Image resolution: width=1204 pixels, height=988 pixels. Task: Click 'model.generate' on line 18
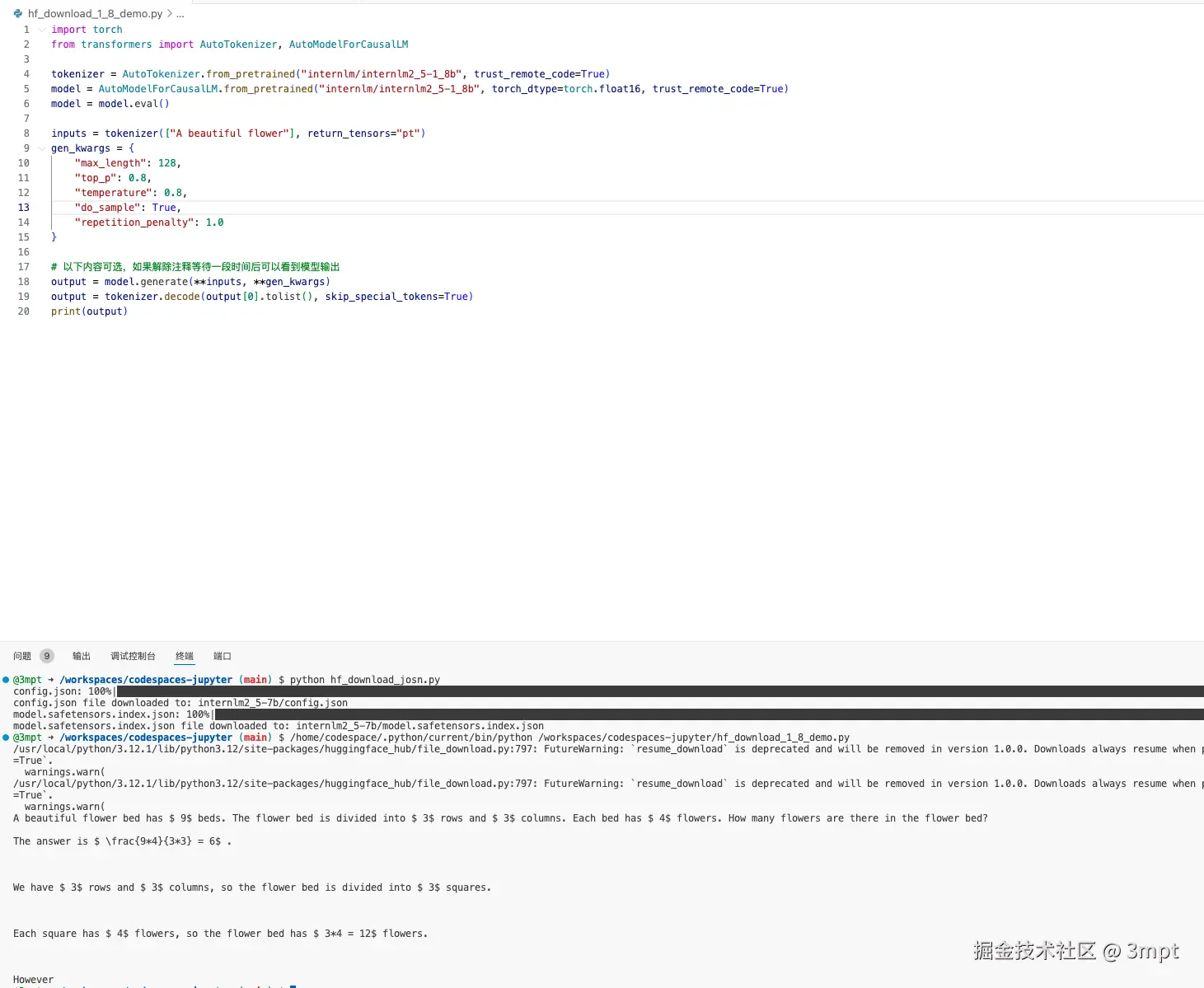pos(146,282)
